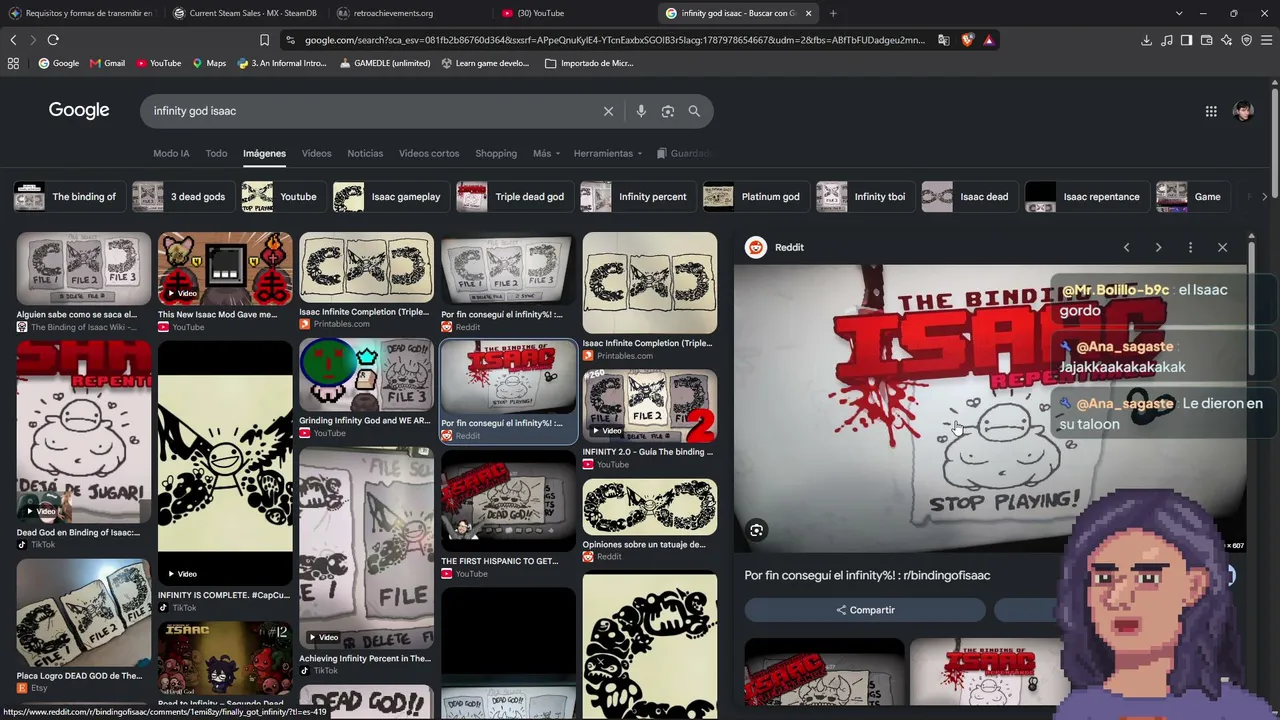Search by image with the lens icon

[668, 111]
